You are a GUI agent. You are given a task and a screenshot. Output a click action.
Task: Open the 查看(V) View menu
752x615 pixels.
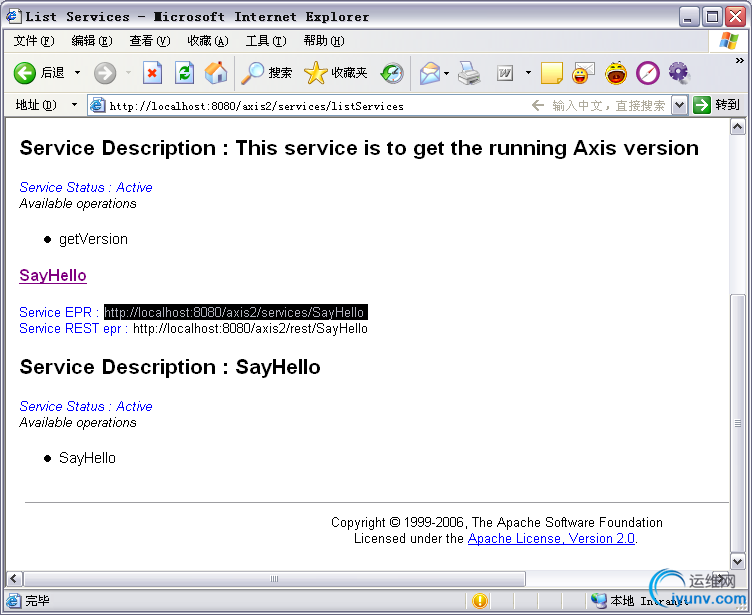(x=150, y=41)
